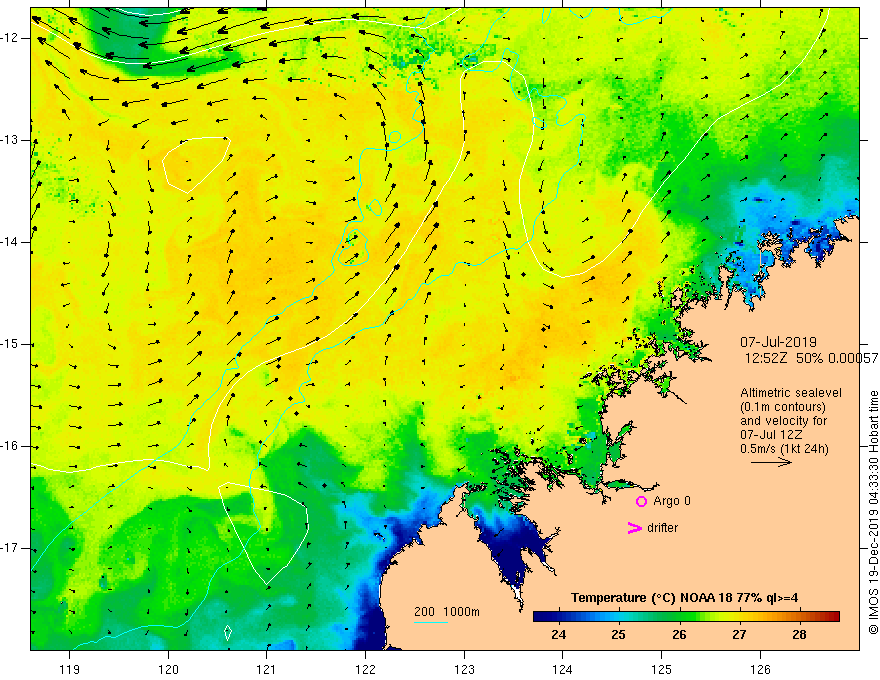Click the 'drifter' legend label
880x680 pixels.
(662, 528)
